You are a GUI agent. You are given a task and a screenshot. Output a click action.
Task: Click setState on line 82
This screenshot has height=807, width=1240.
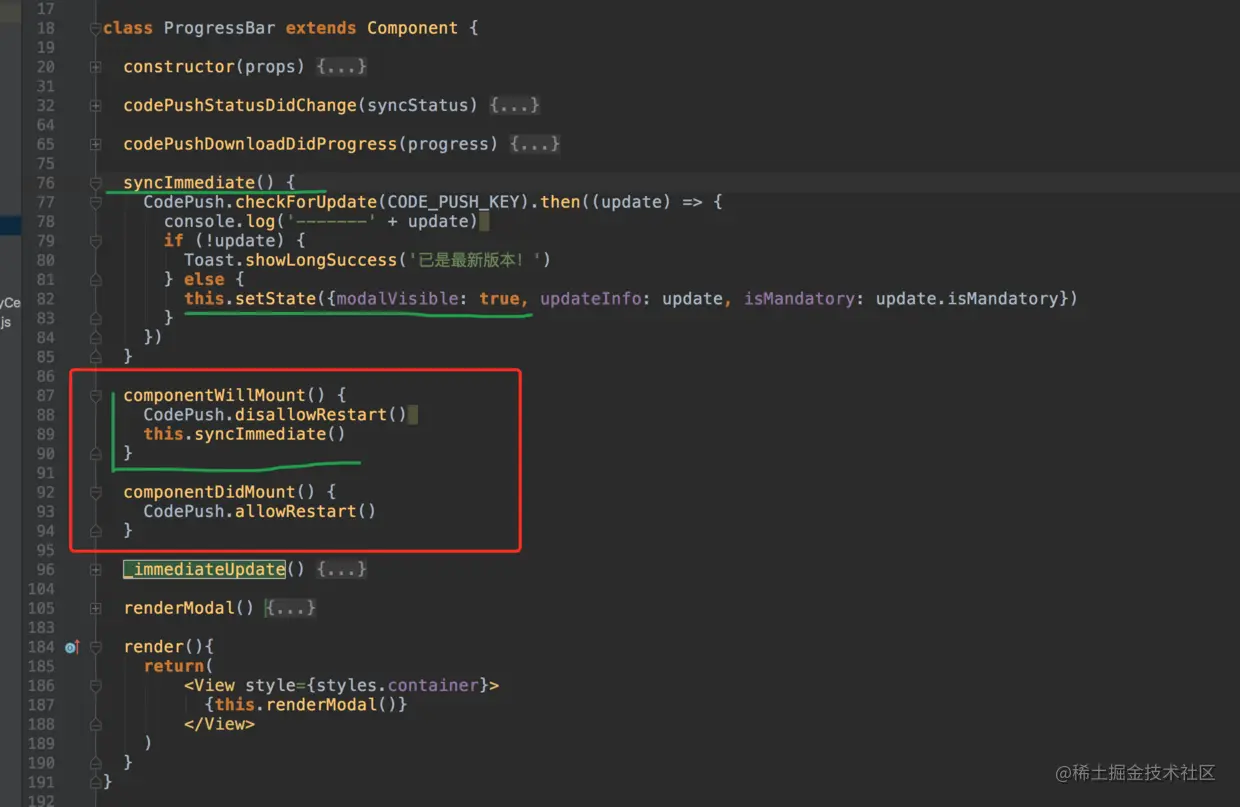pos(275,299)
